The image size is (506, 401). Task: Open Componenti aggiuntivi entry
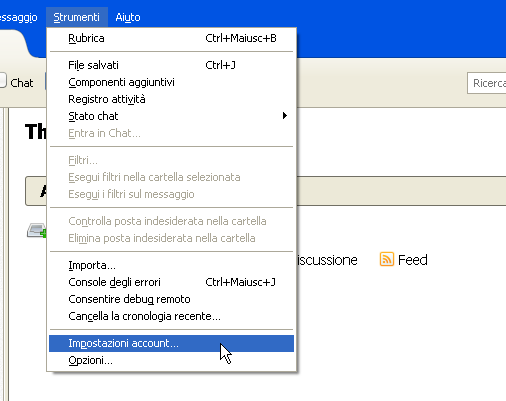pyautogui.click(x=171, y=82)
